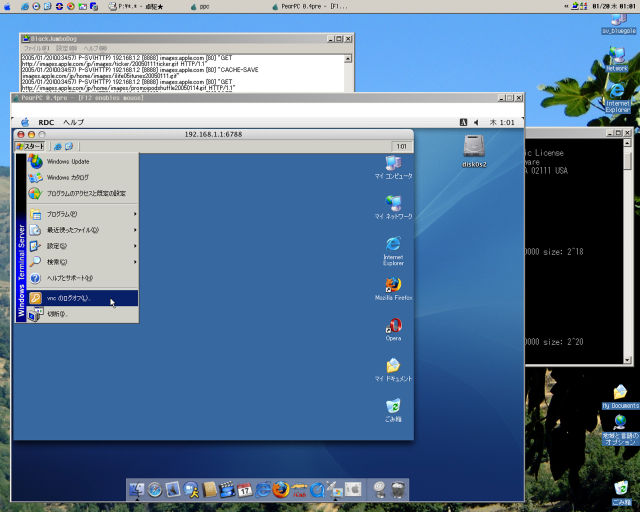
Task: Launch Internet Explorer from Mac dock
Action: 263,490
